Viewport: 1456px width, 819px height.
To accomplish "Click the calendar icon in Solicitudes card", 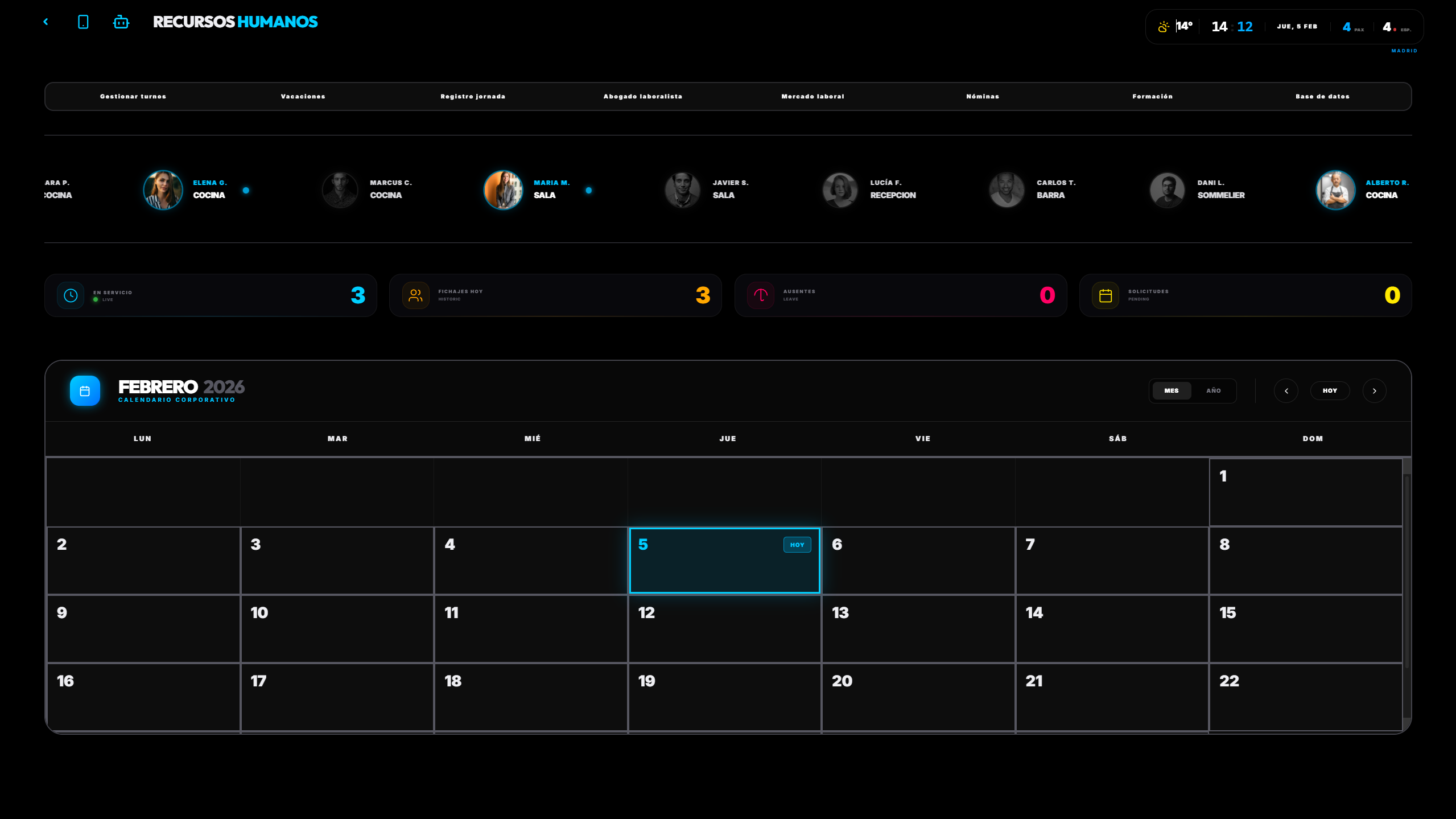I will pyautogui.click(x=1106, y=295).
